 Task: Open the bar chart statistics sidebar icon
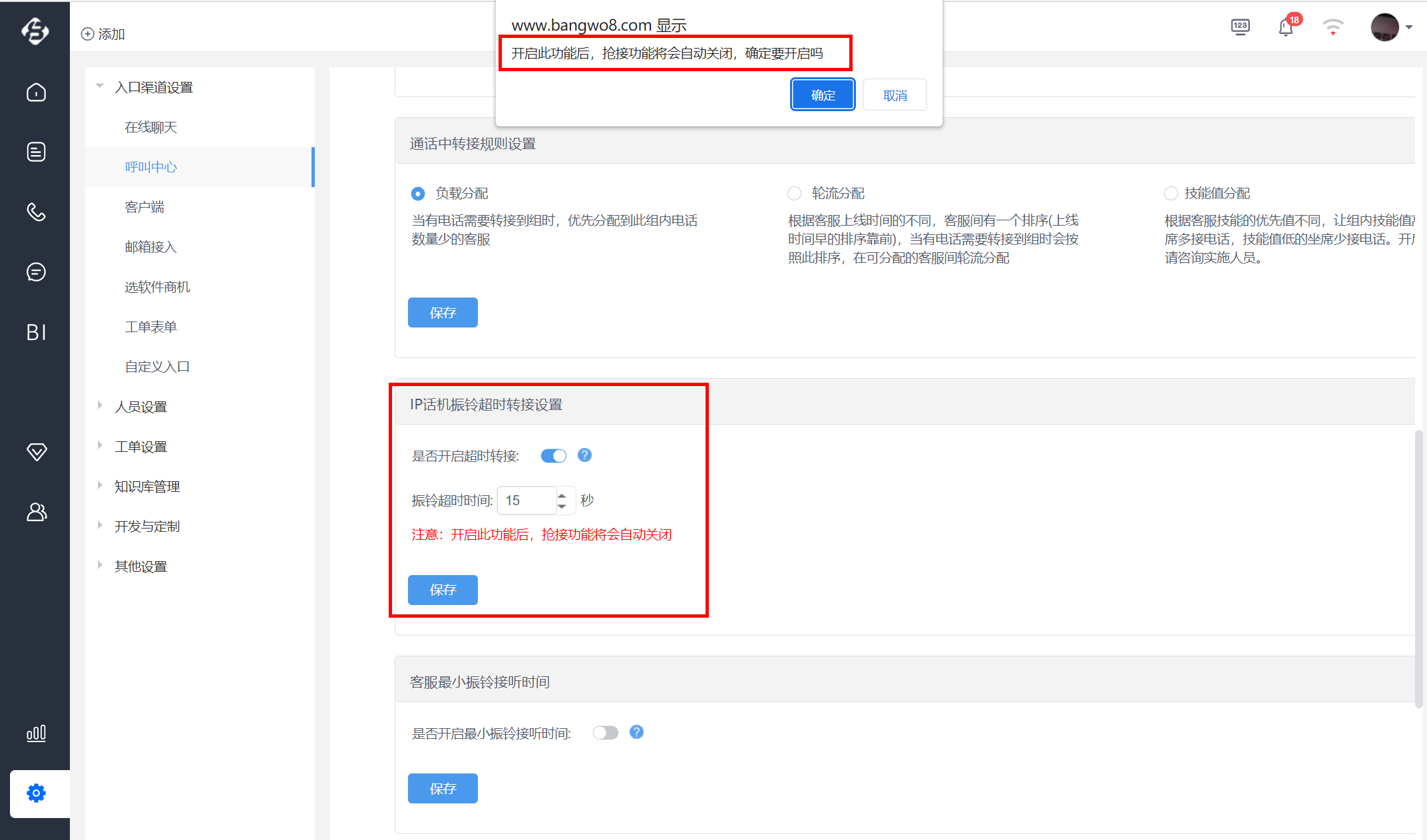(36, 733)
